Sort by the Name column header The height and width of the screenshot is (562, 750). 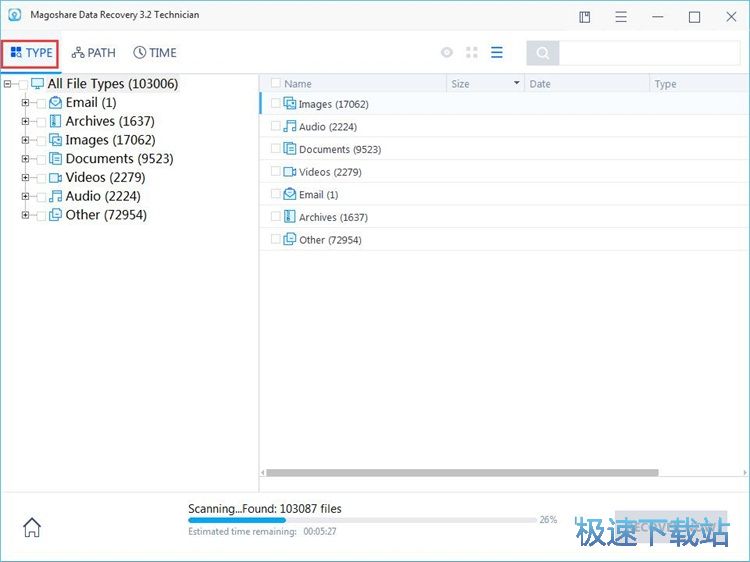pos(298,84)
